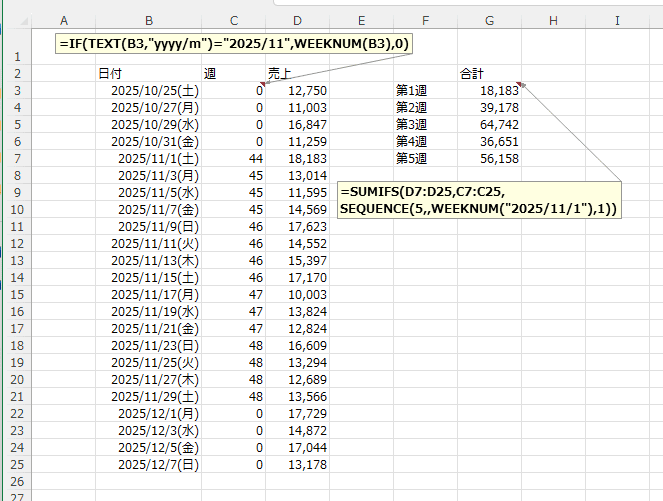The width and height of the screenshot is (663, 501).
Task: Select column A header
Action: 64,20
